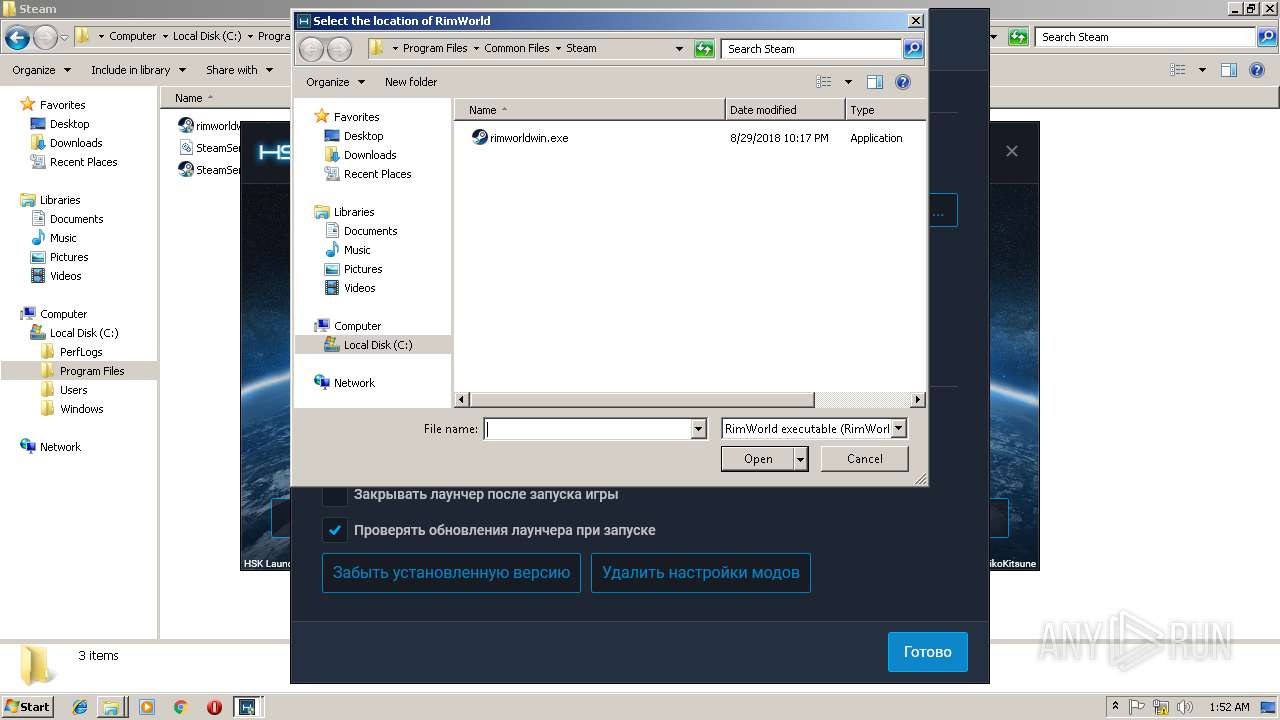Toggle close launcher after game start checkbox
Viewport: 1280px width, 720px height.
(335, 494)
